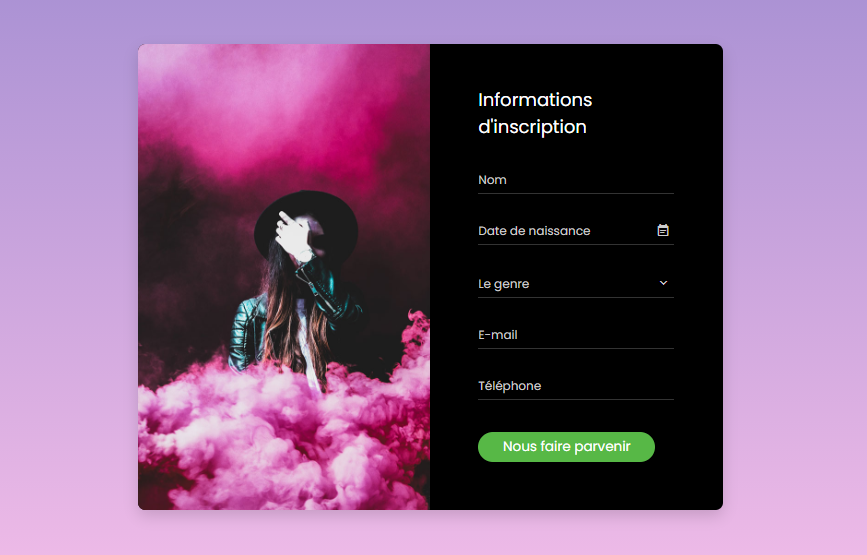The width and height of the screenshot is (867, 555).
Task: Click the pink smoke portrait image
Action: (x=284, y=277)
